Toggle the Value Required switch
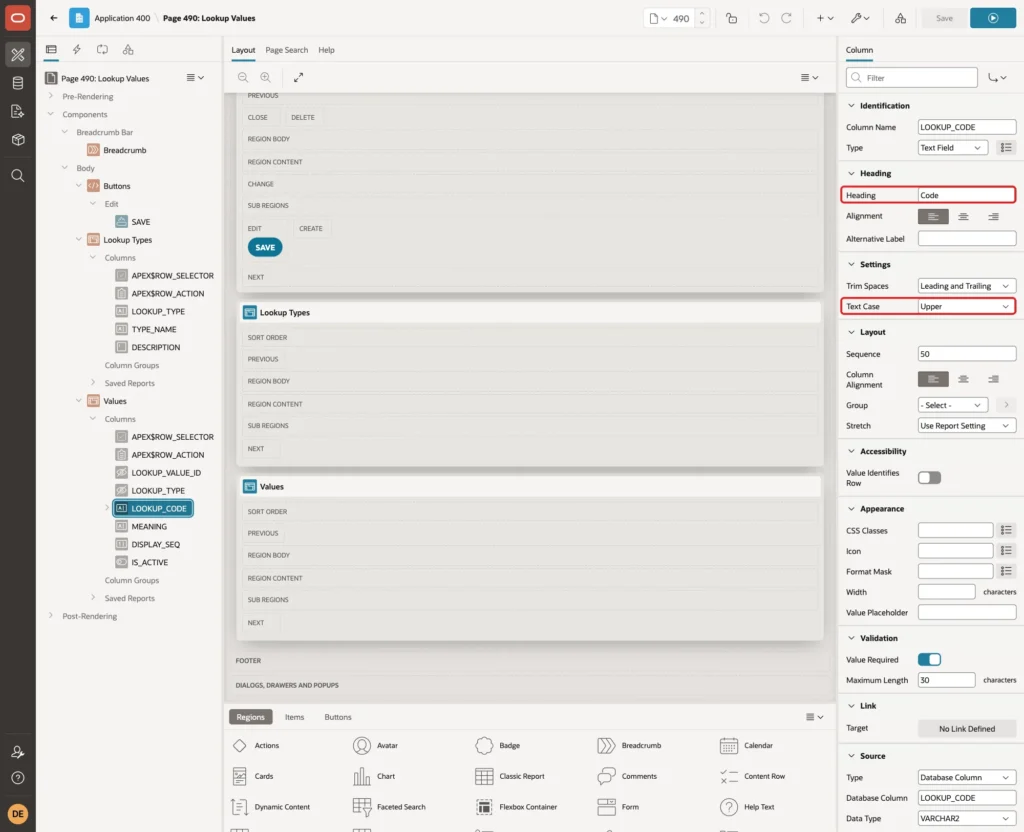This screenshot has width=1024, height=832. [x=929, y=660]
